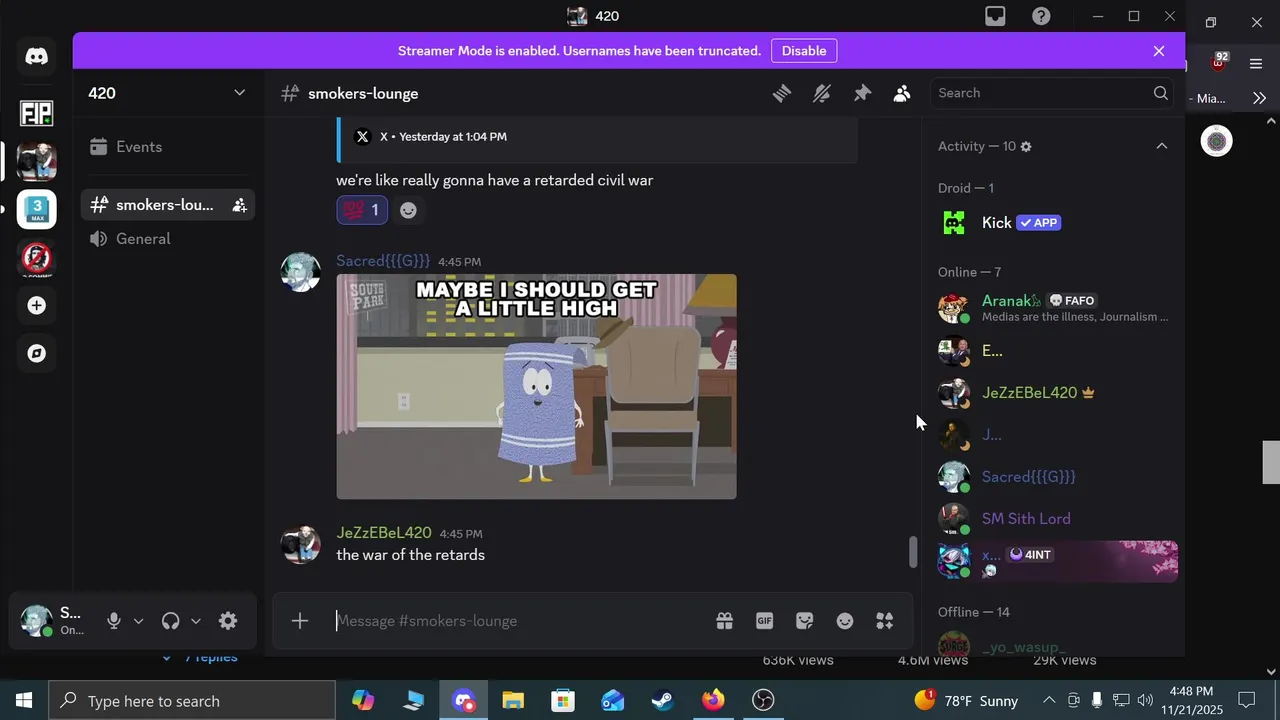
Task: Toggle the 100 reaction on message
Action: (x=362, y=210)
